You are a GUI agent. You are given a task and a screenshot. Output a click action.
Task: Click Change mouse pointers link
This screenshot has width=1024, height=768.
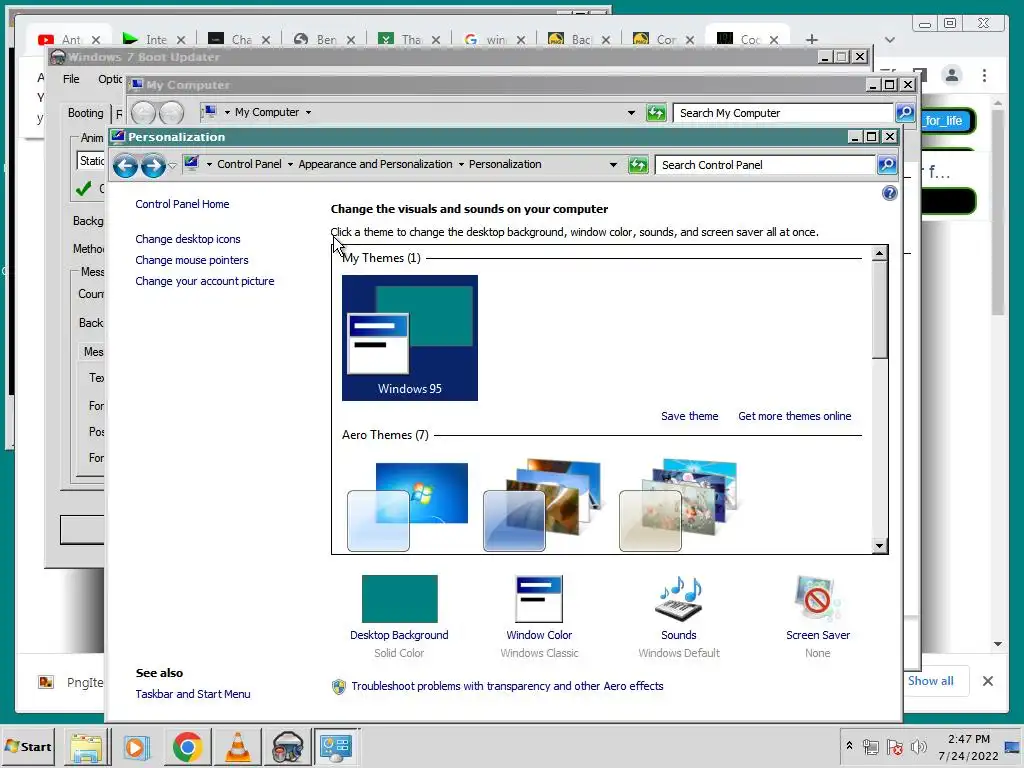click(191, 260)
